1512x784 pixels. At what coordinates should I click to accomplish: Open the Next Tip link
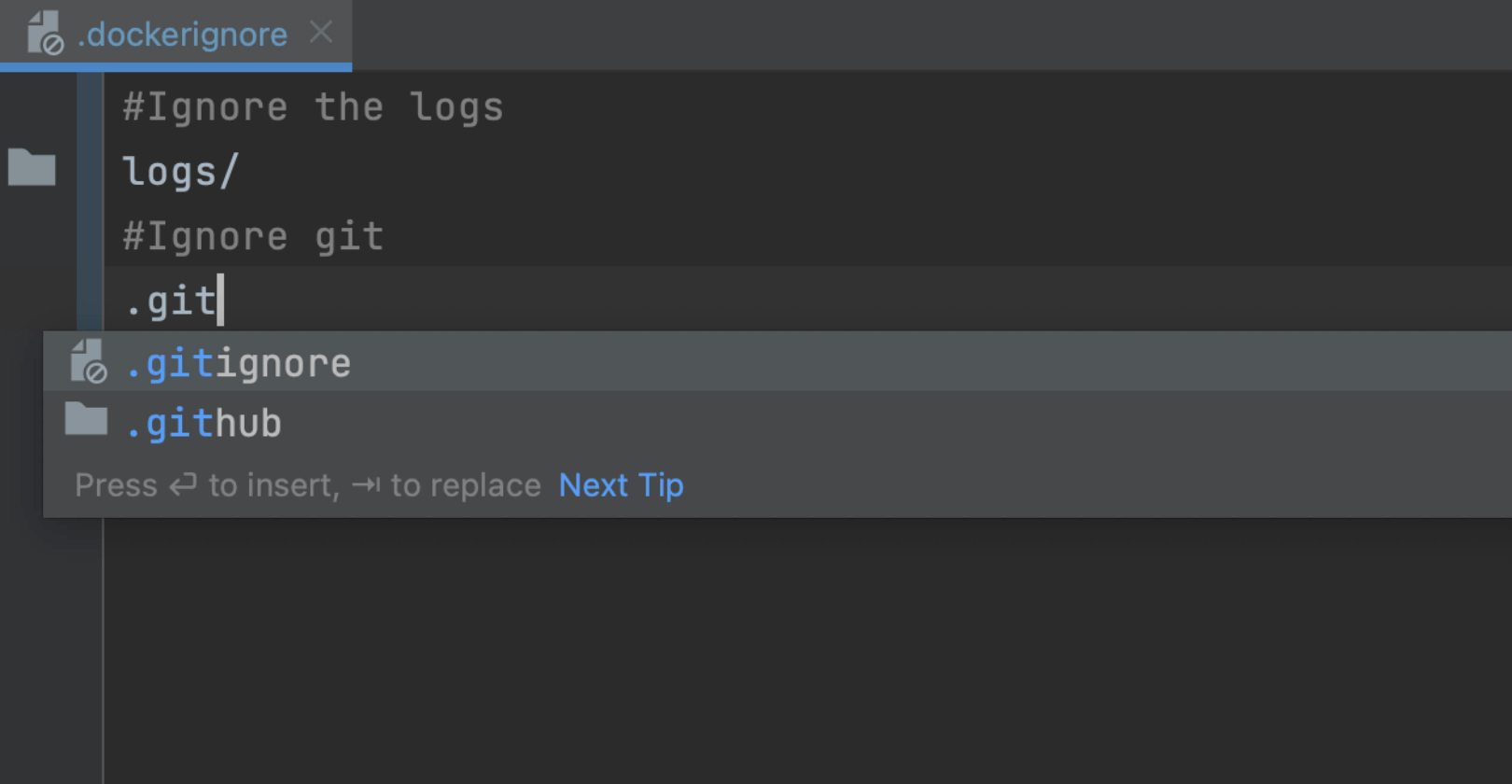[621, 485]
